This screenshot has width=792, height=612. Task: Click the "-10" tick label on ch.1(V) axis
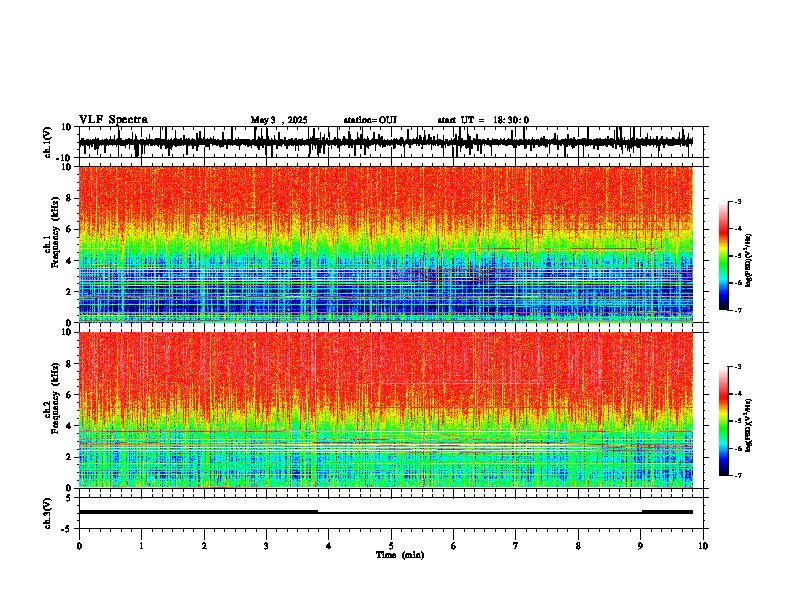click(65, 158)
